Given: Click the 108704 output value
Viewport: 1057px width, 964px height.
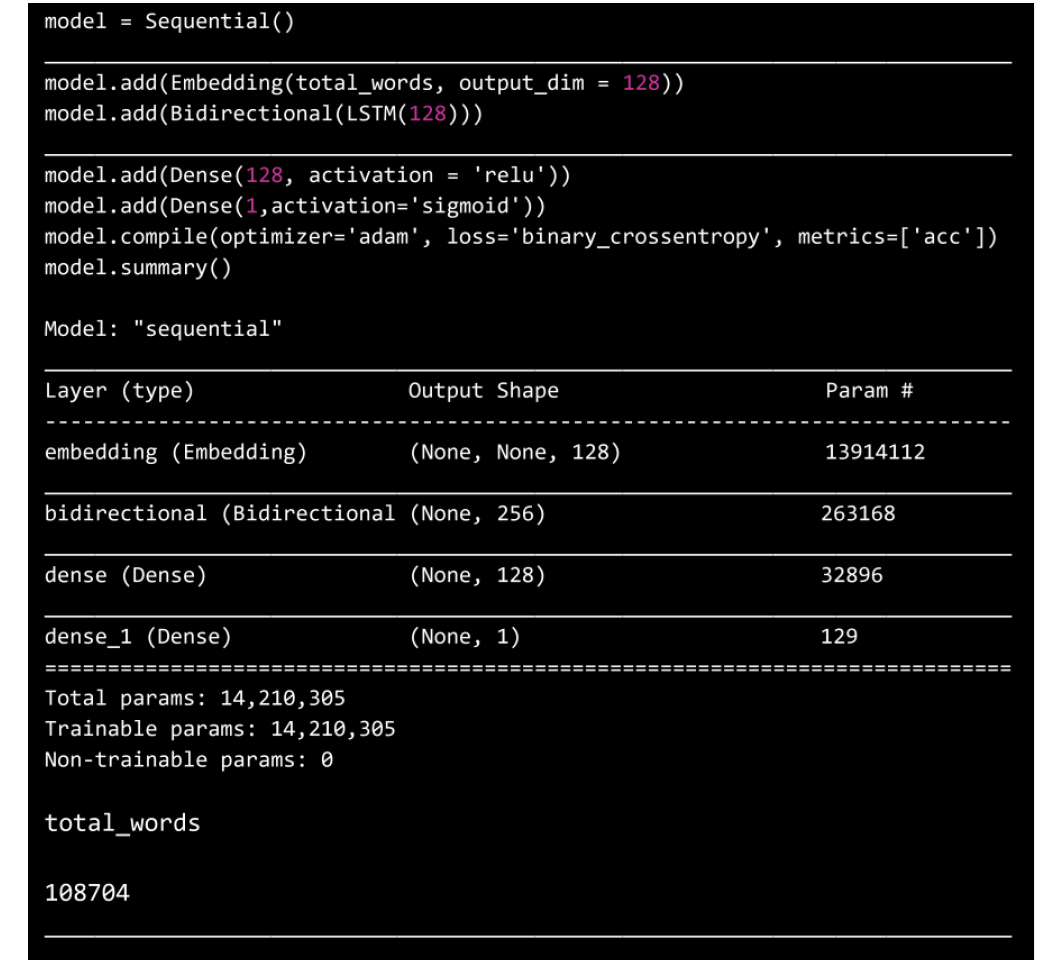Looking at the screenshot, I should pyautogui.click(x=87, y=891).
